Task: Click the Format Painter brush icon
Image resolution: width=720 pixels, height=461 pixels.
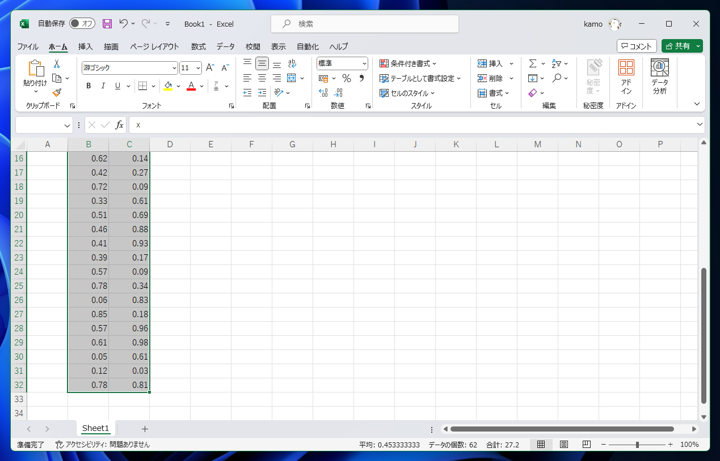Action: point(57,93)
